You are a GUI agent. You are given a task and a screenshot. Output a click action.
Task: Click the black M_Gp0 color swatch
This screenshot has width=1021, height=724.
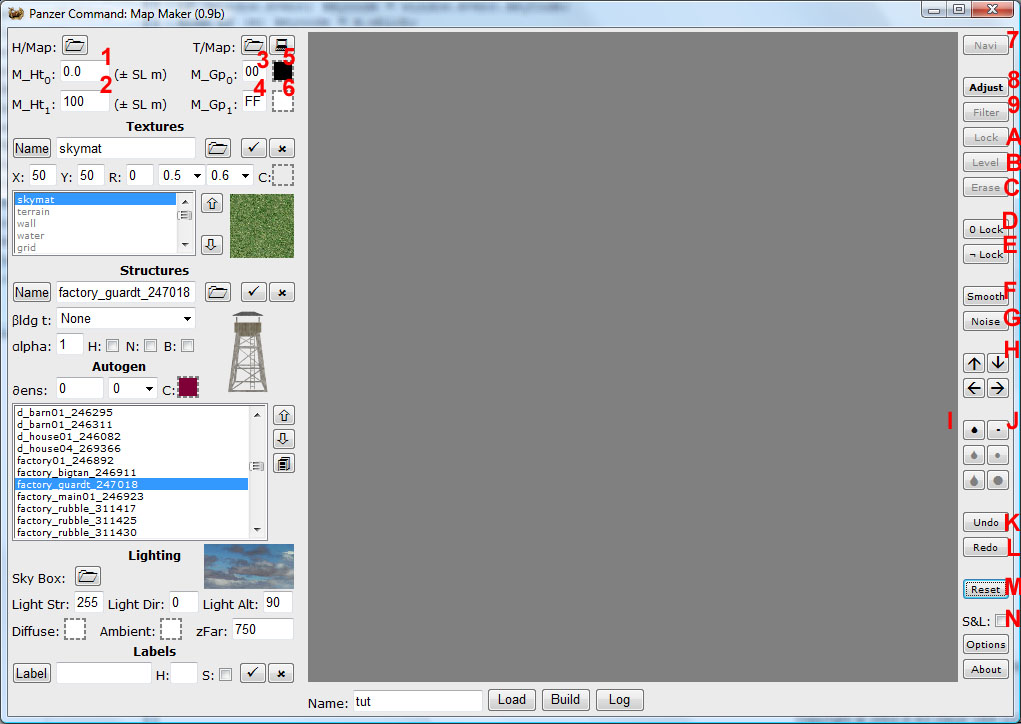pos(283,71)
